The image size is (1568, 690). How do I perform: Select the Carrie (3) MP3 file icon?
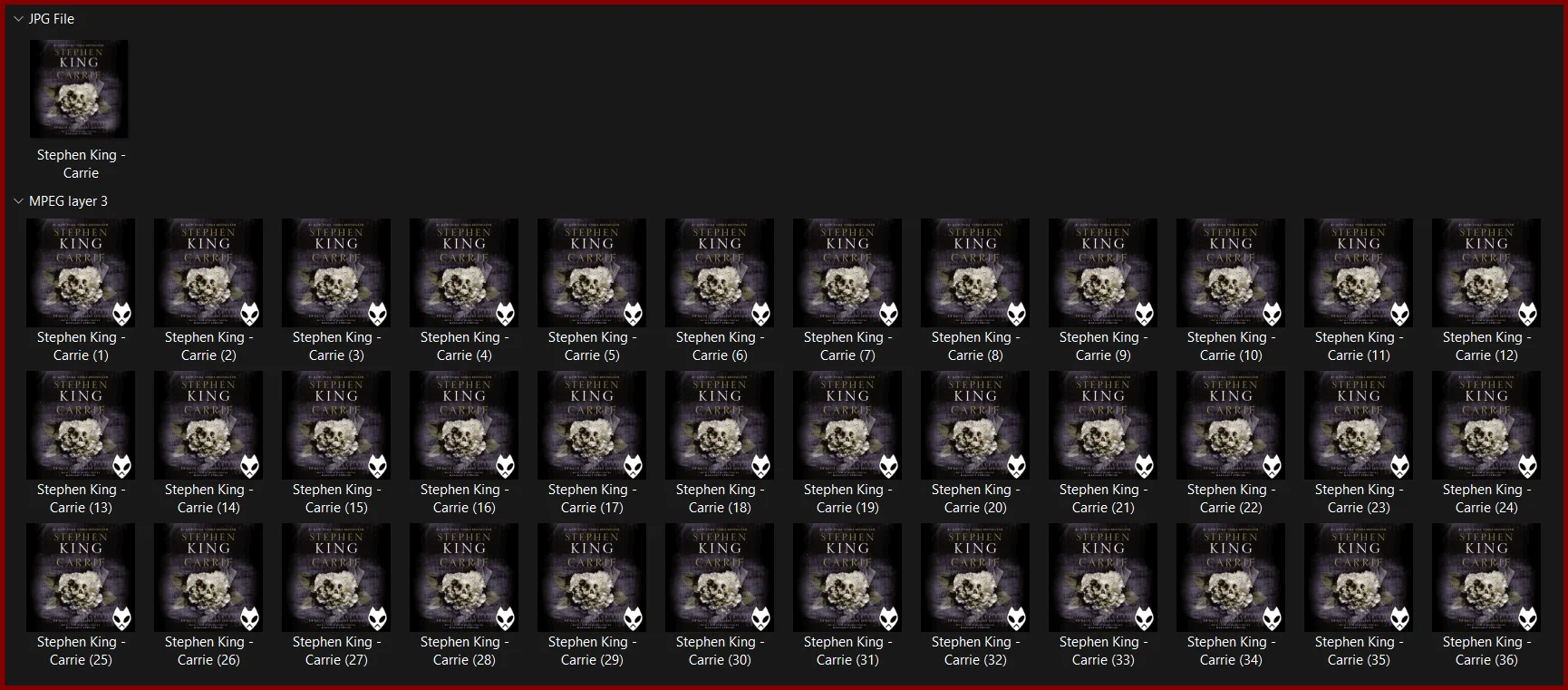(x=336, y=273)
